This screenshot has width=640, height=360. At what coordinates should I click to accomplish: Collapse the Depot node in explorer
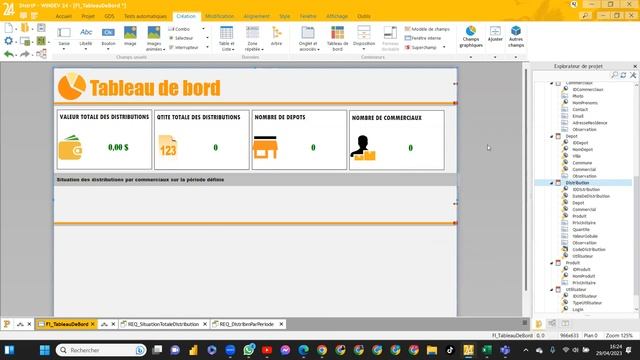tap(552, 136)
